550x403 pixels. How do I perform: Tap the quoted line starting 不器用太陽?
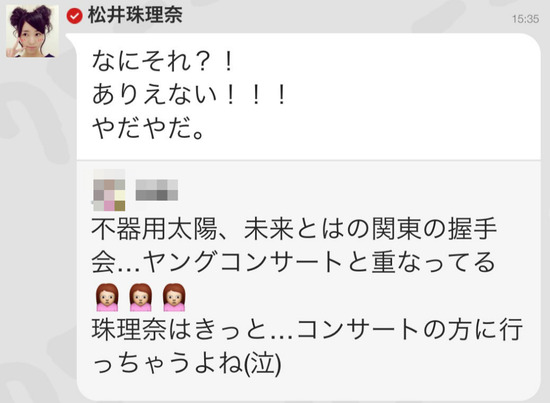point(294,229)
